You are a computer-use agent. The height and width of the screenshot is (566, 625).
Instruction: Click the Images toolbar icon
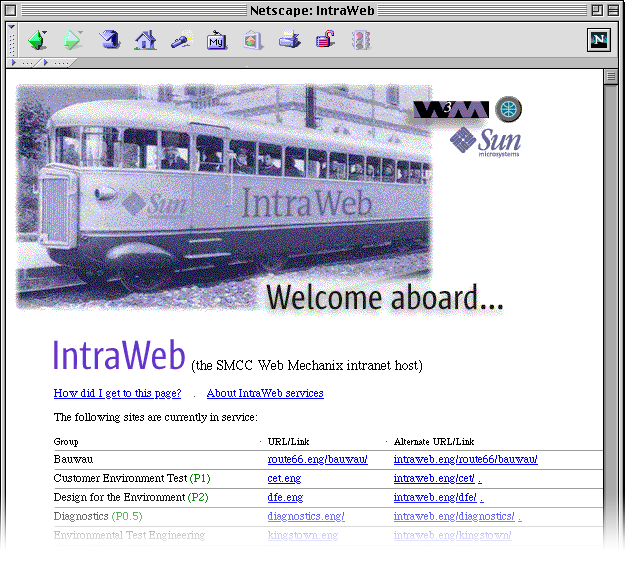point(253,40)
